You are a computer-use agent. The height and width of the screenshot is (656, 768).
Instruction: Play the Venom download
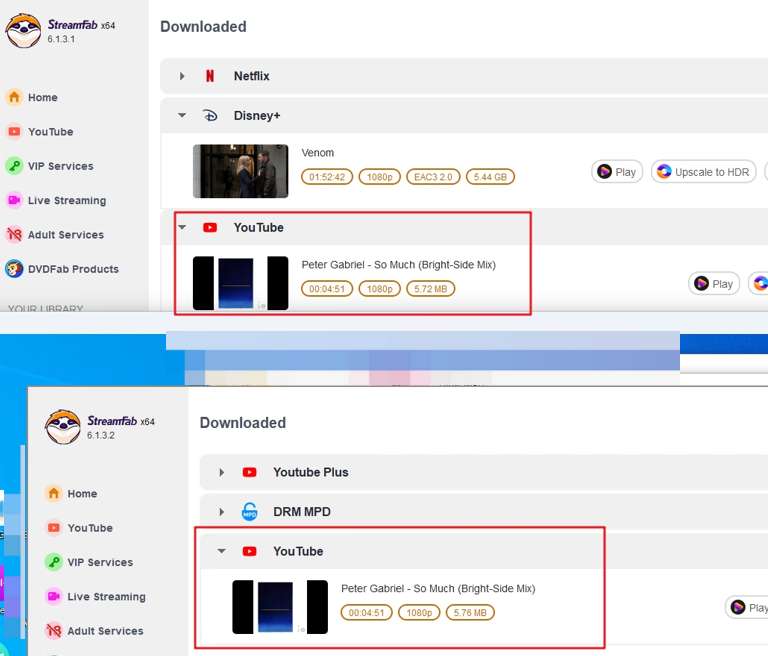[617, 171]
